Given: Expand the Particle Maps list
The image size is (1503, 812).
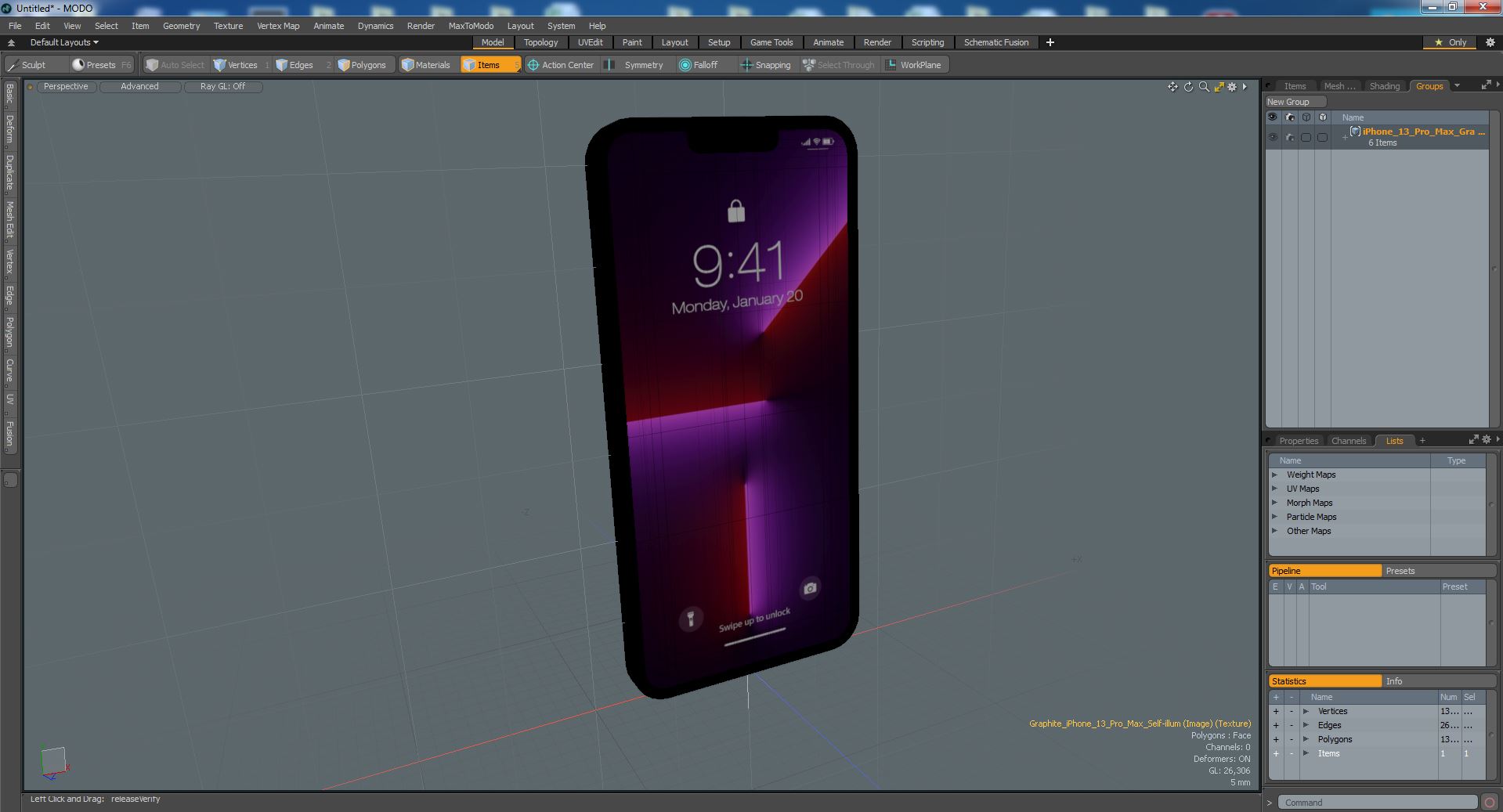Looking at the screenshot, I should point(1275,517).
